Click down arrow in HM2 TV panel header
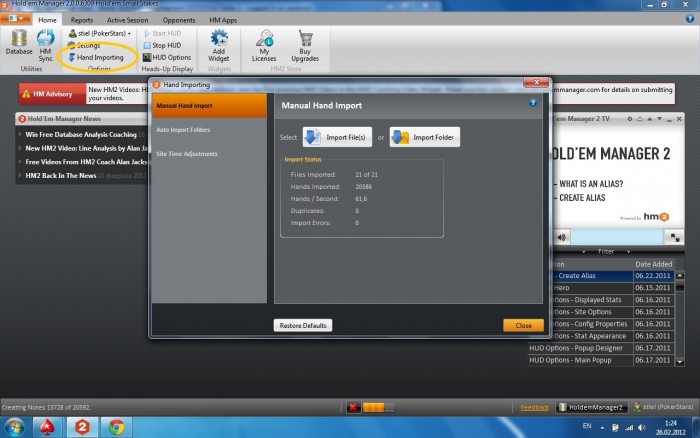Screen dimensions: 700x438 [x=659, y=119]
